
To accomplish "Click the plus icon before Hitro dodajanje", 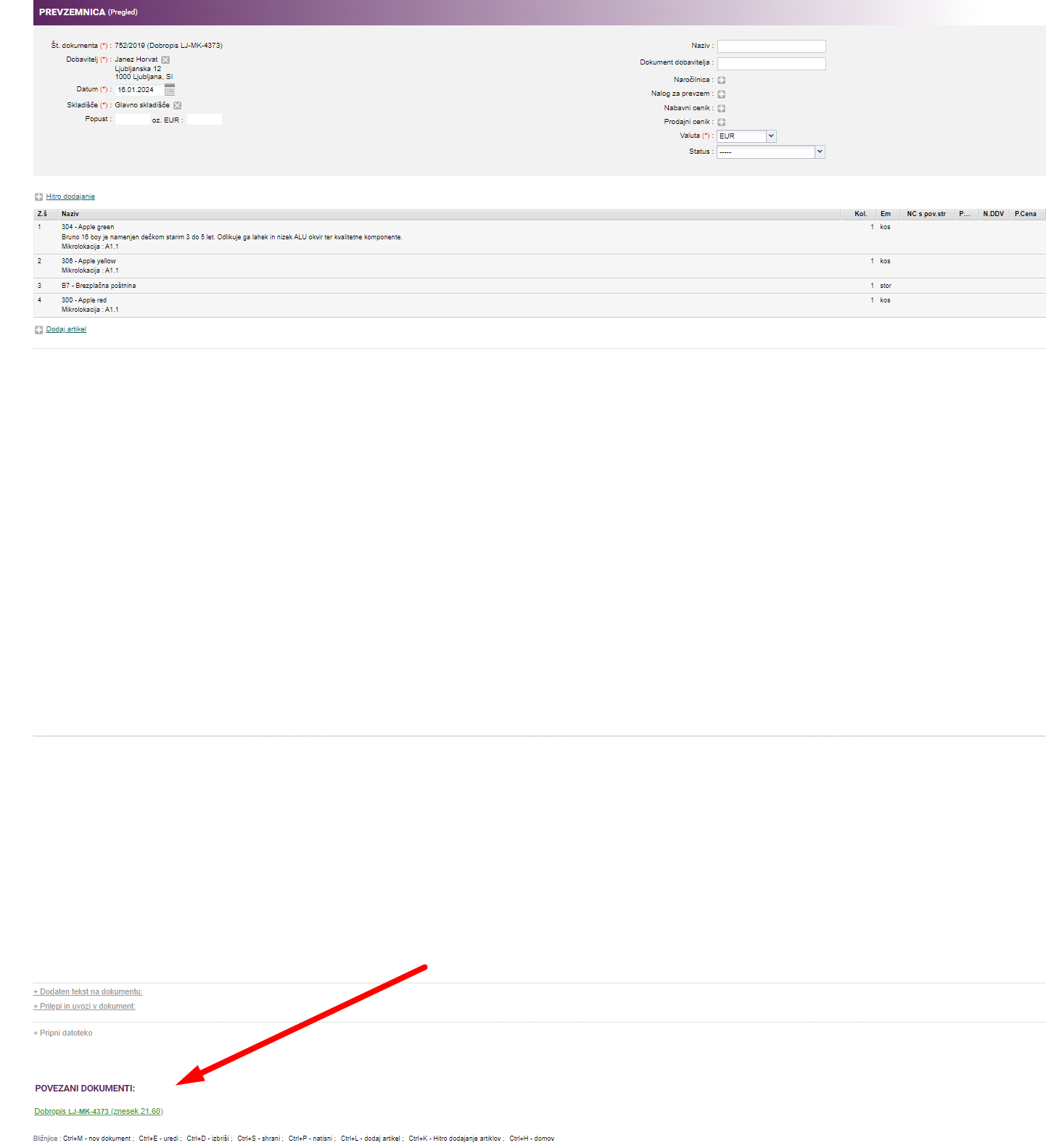I will tap(39, 197).
